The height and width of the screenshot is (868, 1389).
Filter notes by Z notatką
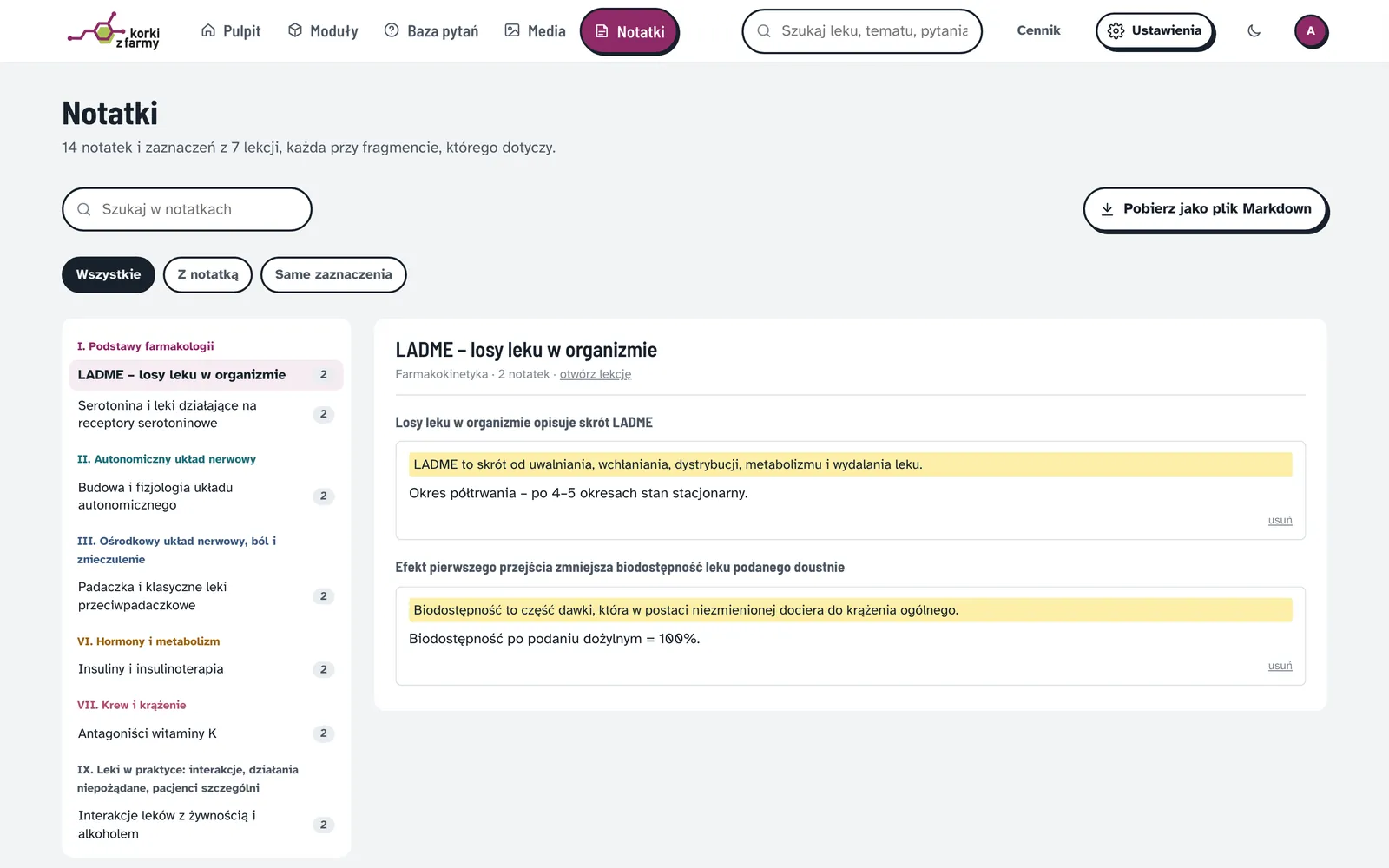(x=207, y=274)
